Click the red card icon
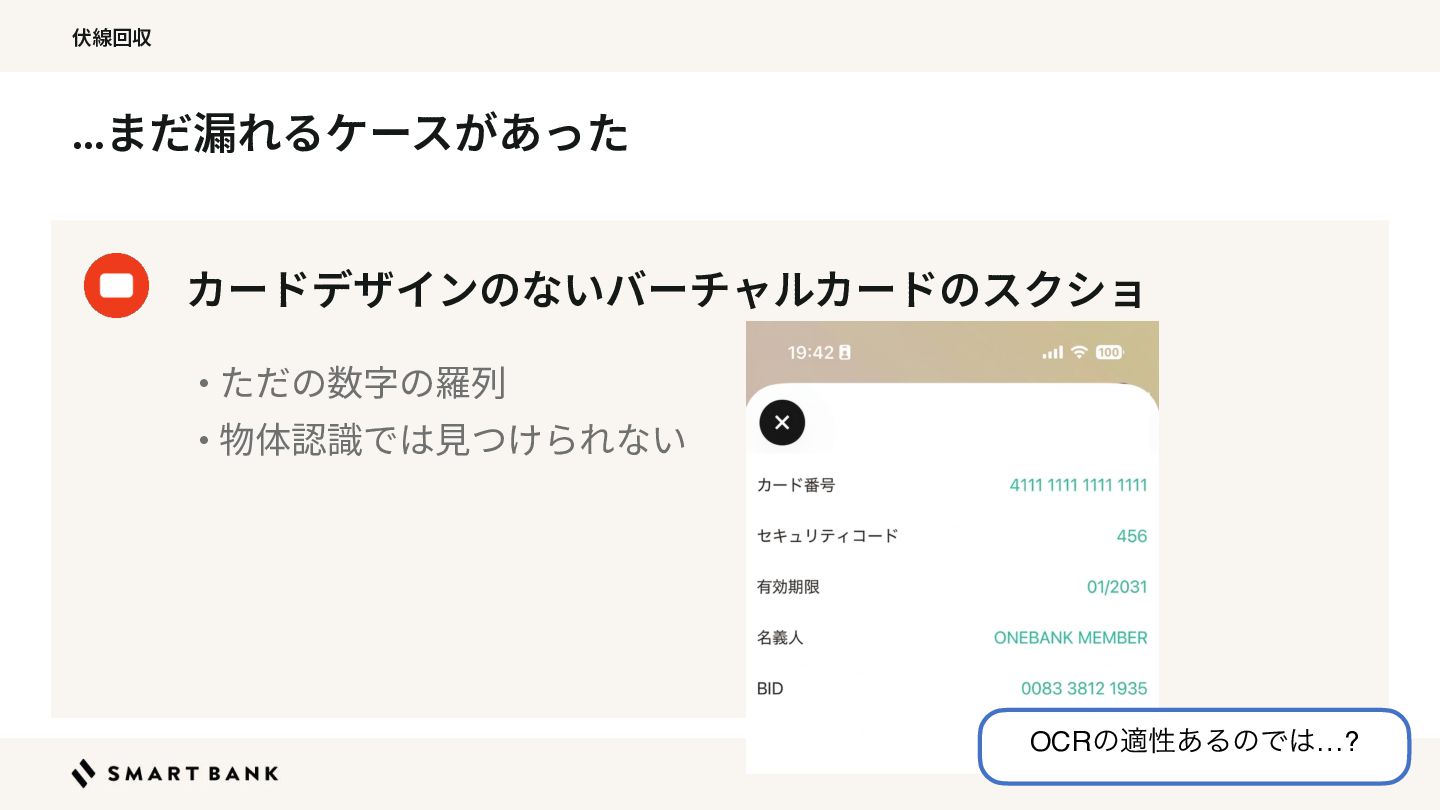This screenshot has height=810, width=1440. [x=116, y=286]
